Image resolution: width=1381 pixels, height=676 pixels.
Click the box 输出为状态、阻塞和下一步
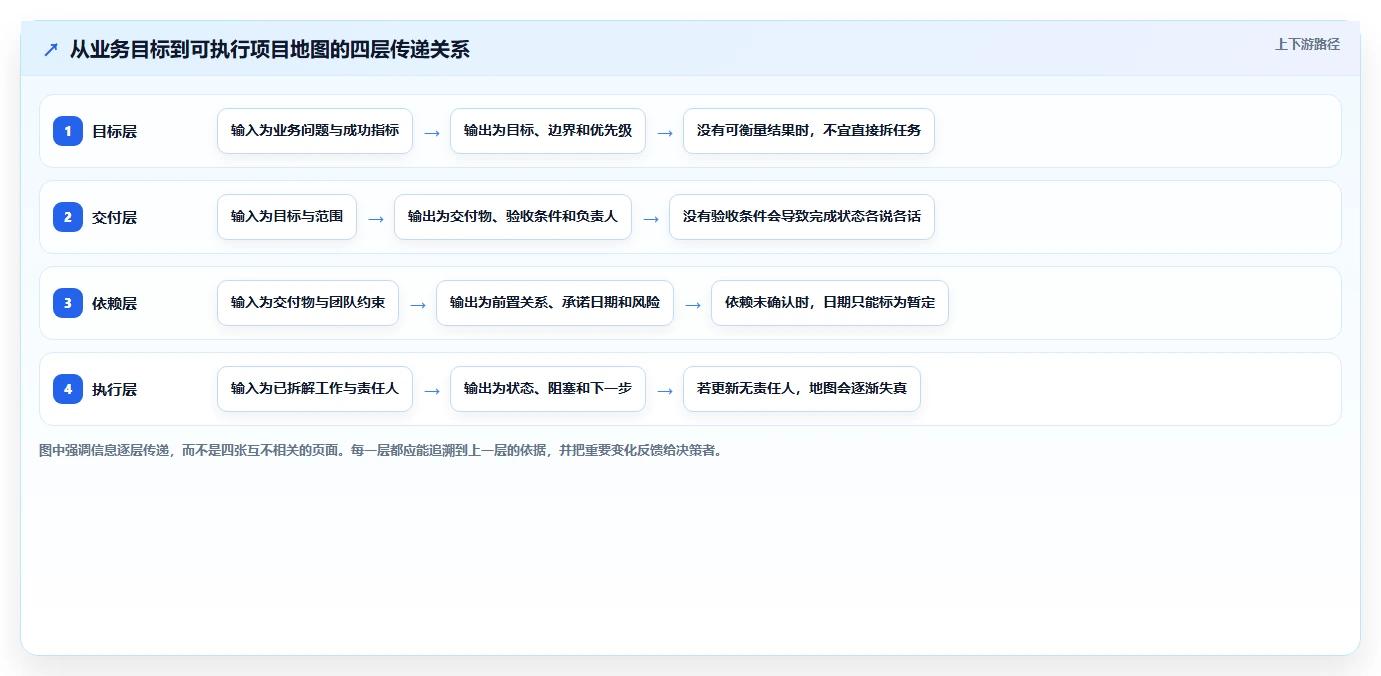(548, 389)
